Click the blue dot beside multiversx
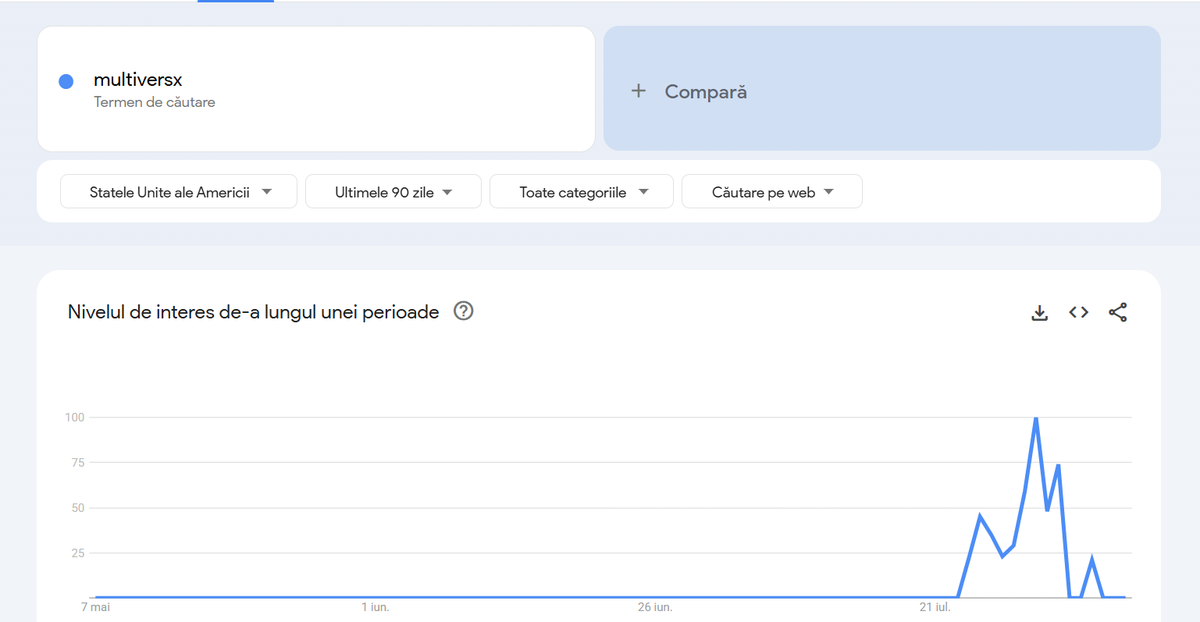The image size is (1200, 622). click(66, 82)
